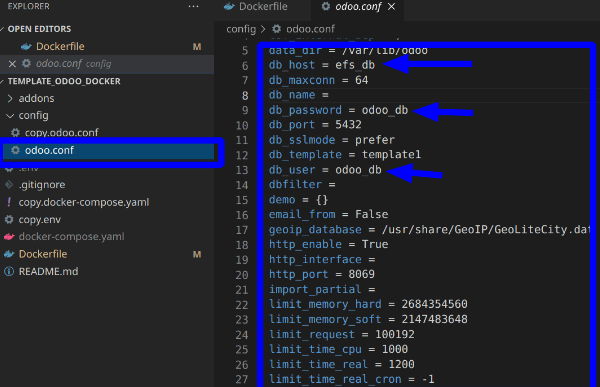Click the db_password = odoo_db line
600x387 pixels.
click(338, 110)
